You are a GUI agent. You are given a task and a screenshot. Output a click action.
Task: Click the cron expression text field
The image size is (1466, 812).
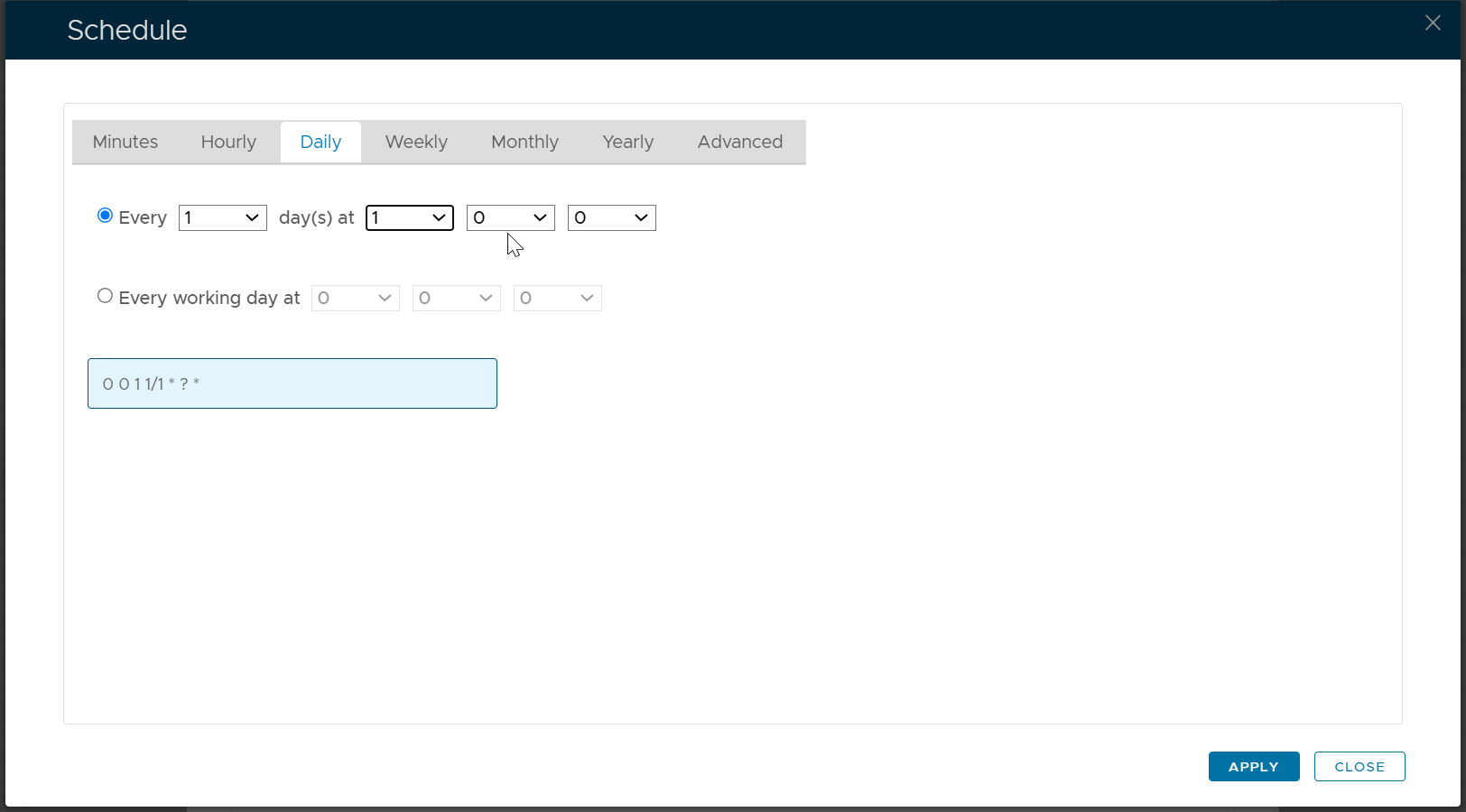pyautogui.click(x=292, y=384)
